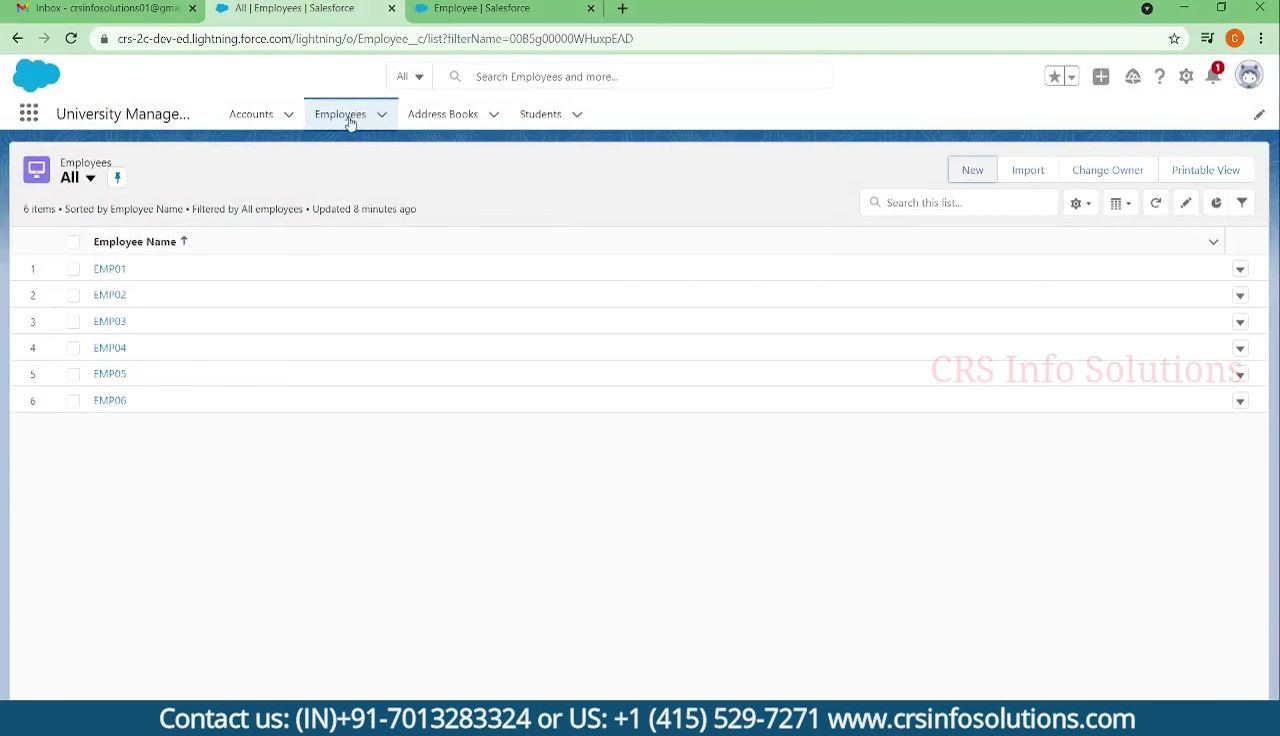Check the EMP01 row checkbox

pyautogui.click(x=73, y=269)
